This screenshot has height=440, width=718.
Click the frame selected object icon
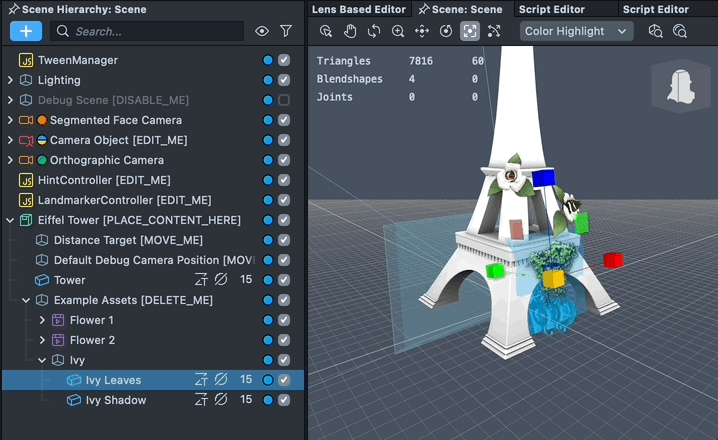pyautogui.click(x=470, y=31)
